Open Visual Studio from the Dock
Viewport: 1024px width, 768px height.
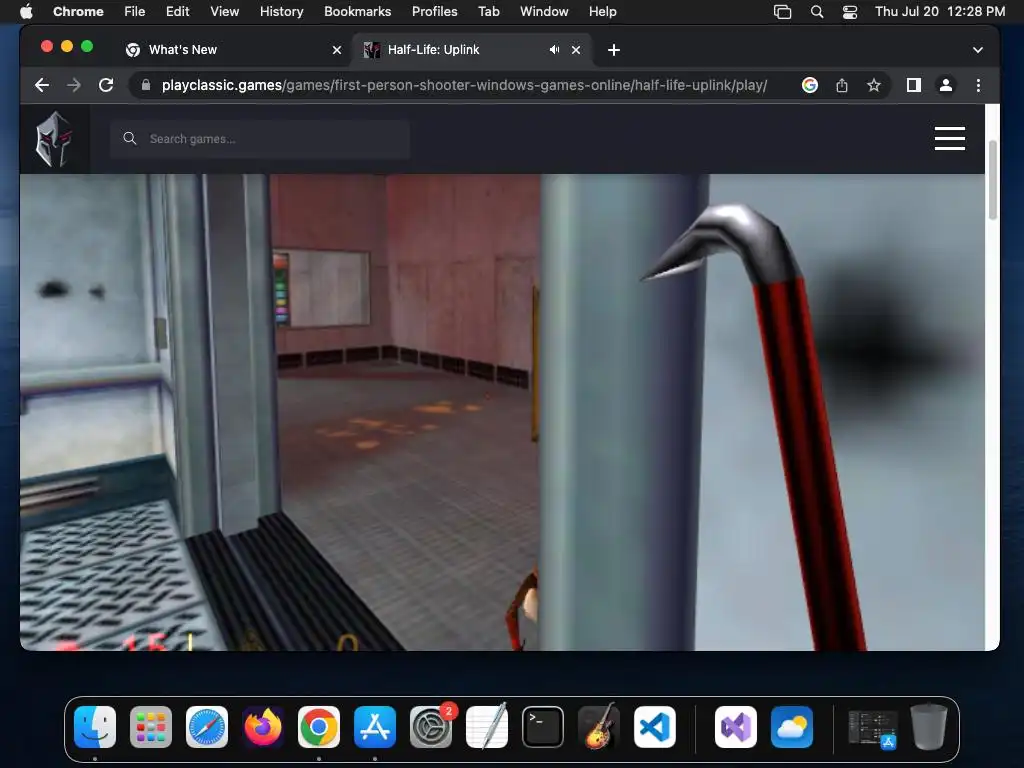(736, 727)
